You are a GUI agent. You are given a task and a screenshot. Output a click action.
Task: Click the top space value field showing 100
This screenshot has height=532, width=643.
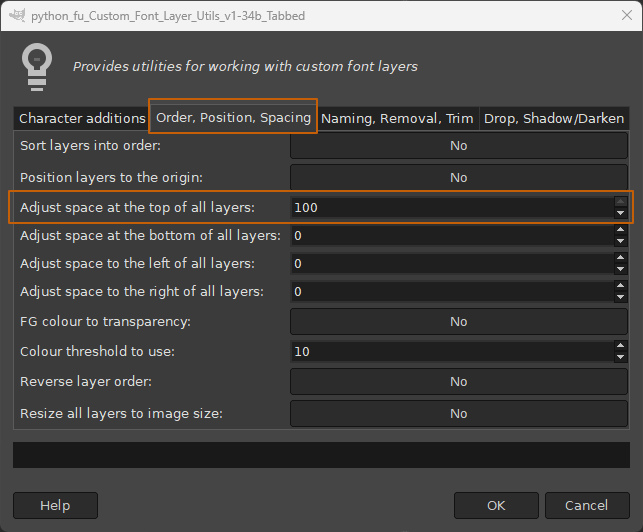click(452, 208)
